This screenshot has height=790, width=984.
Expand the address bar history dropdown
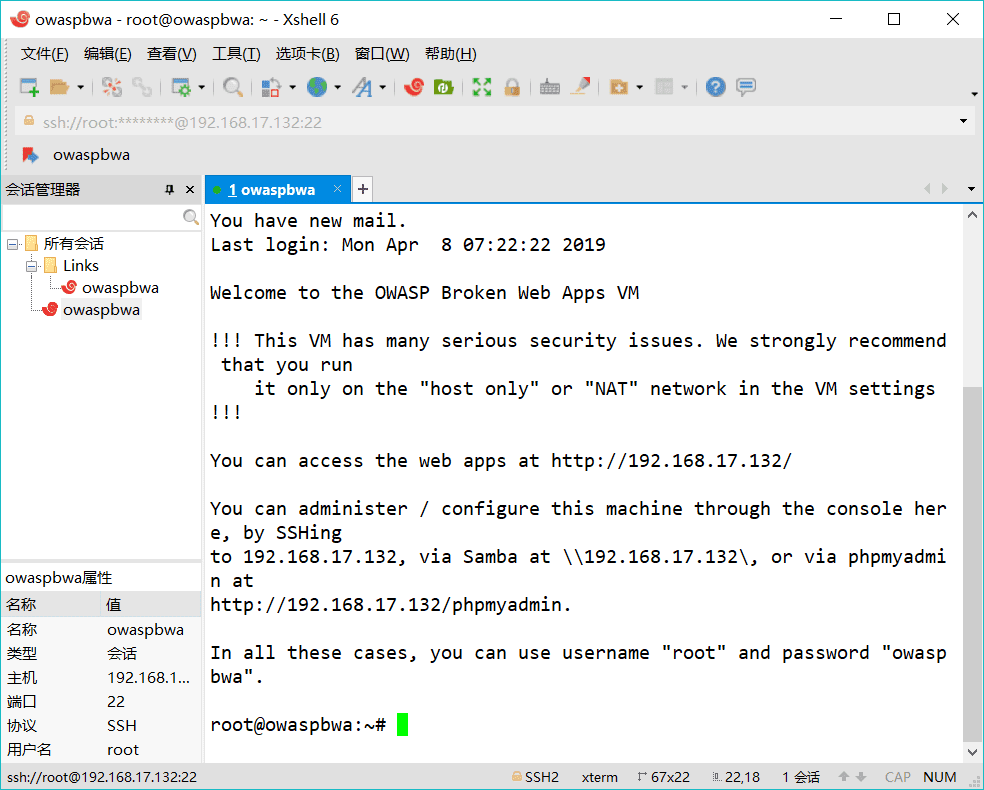pos(963,121)
